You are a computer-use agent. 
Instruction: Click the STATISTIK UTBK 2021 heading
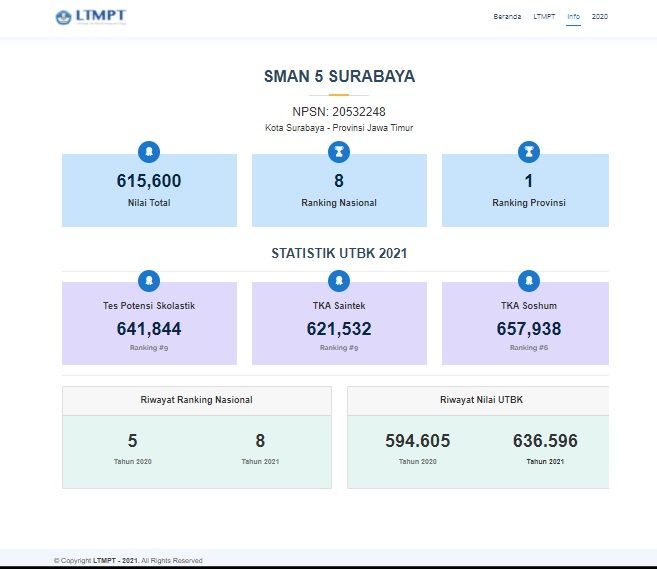(x=339, y=253)
